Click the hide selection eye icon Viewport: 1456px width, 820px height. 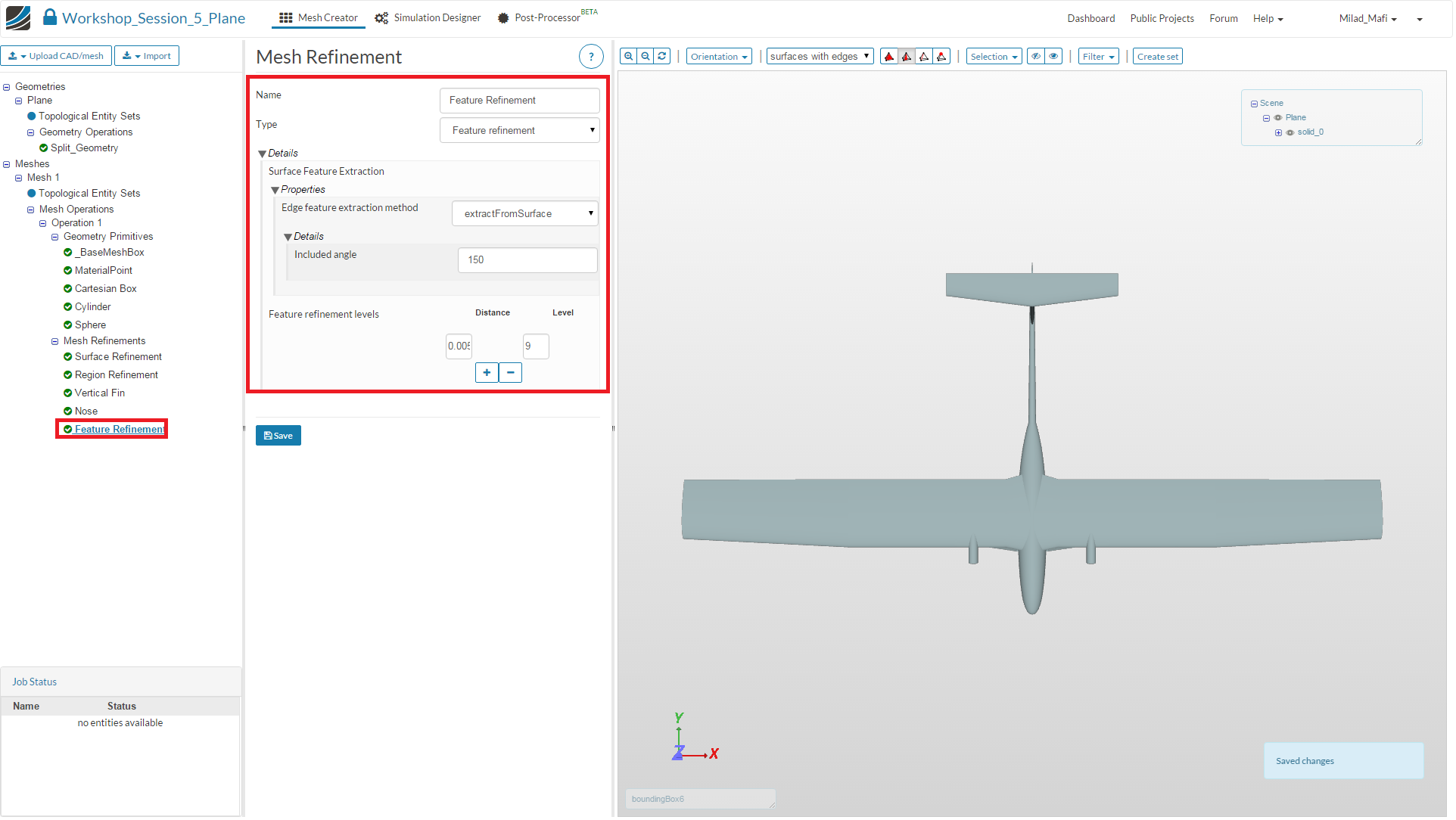1037,57
